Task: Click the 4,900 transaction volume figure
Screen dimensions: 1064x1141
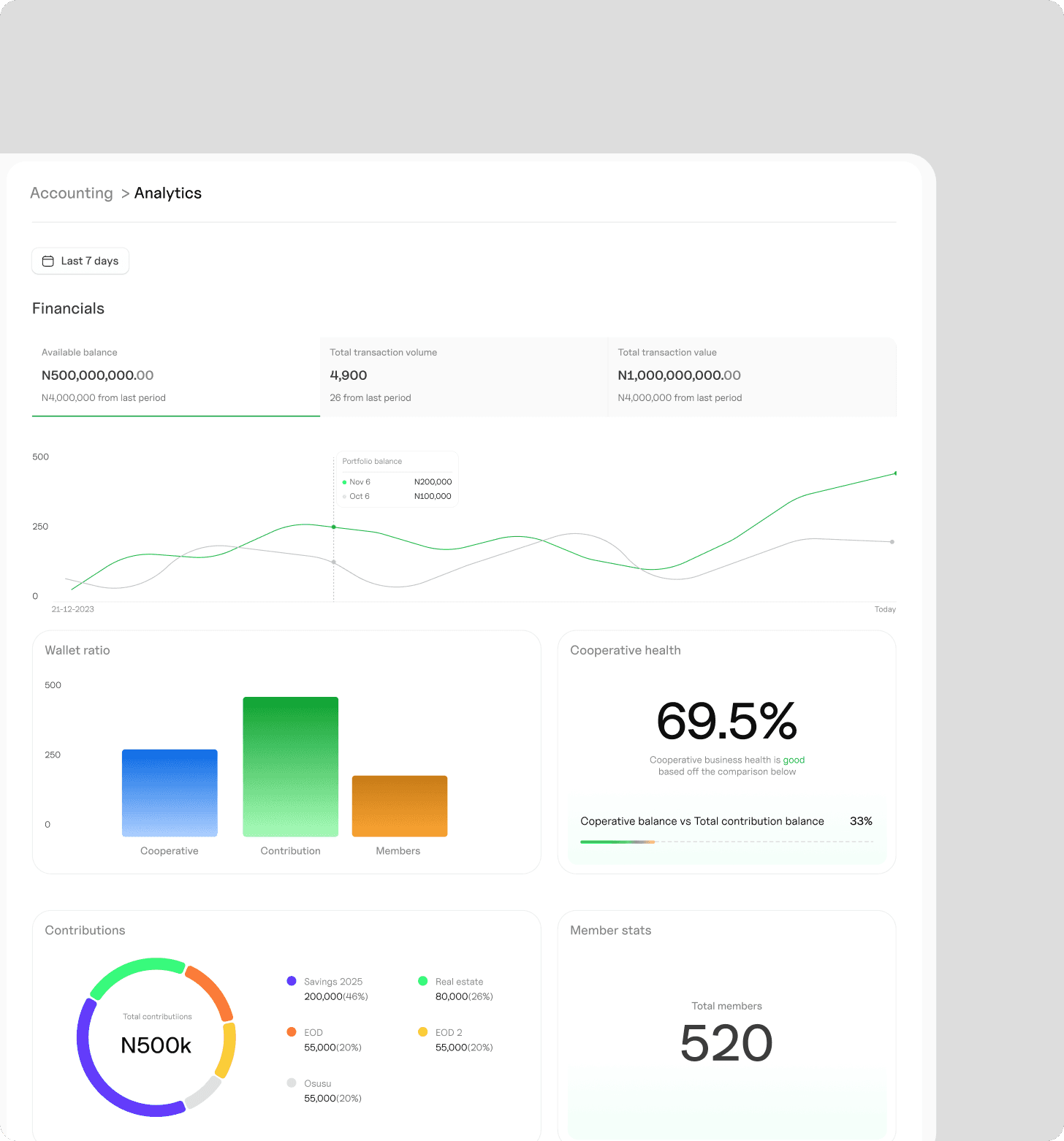Action: pos(349,375)
